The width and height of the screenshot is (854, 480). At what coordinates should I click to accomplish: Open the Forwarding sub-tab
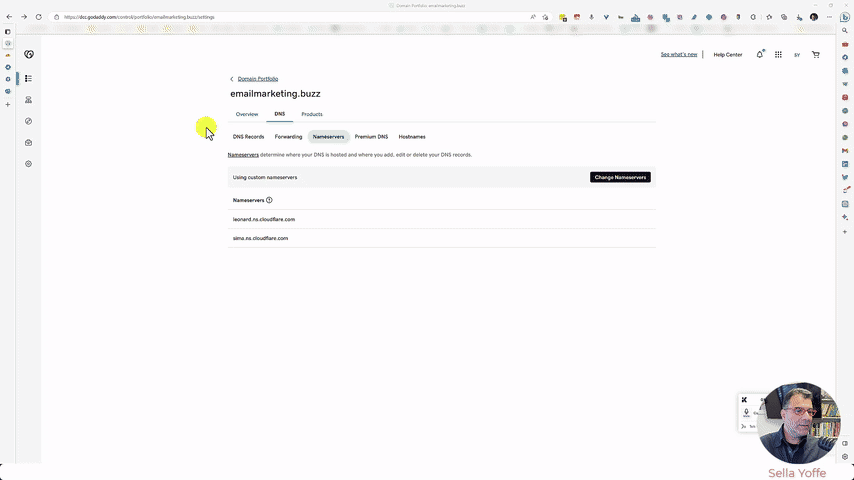[x=288, y=137]
